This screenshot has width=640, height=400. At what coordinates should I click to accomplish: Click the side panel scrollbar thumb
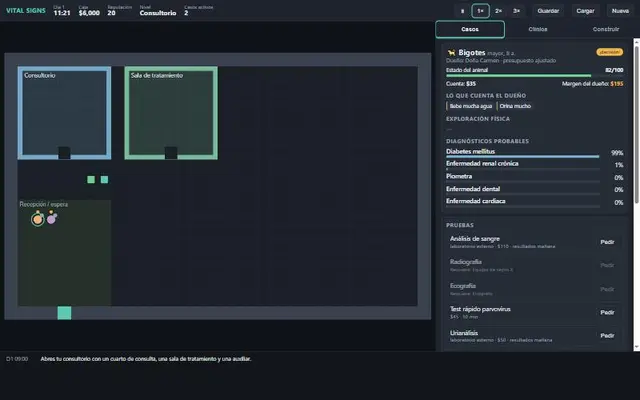[636, 124]
